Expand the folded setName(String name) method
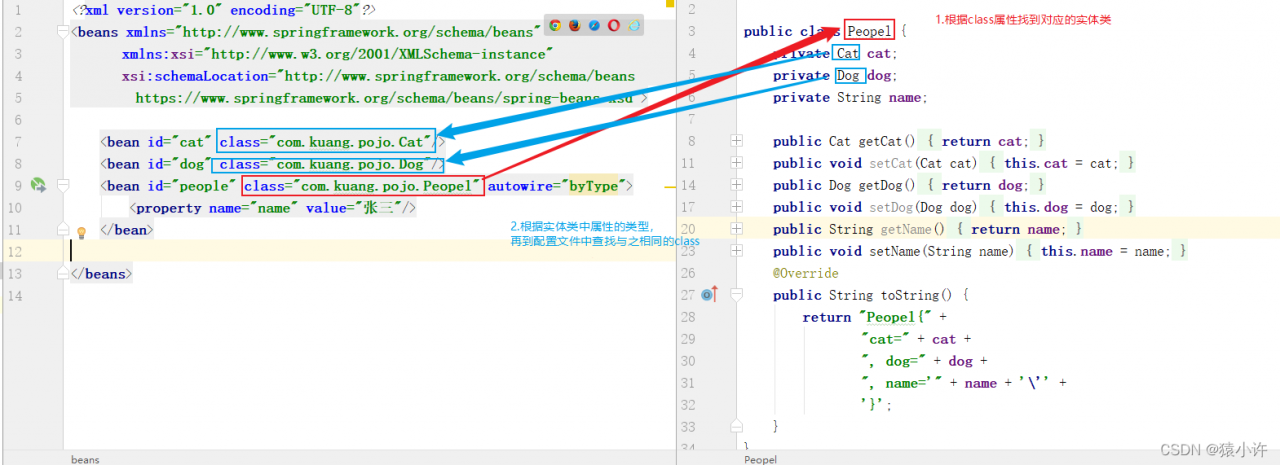 (x=737, y=251)
